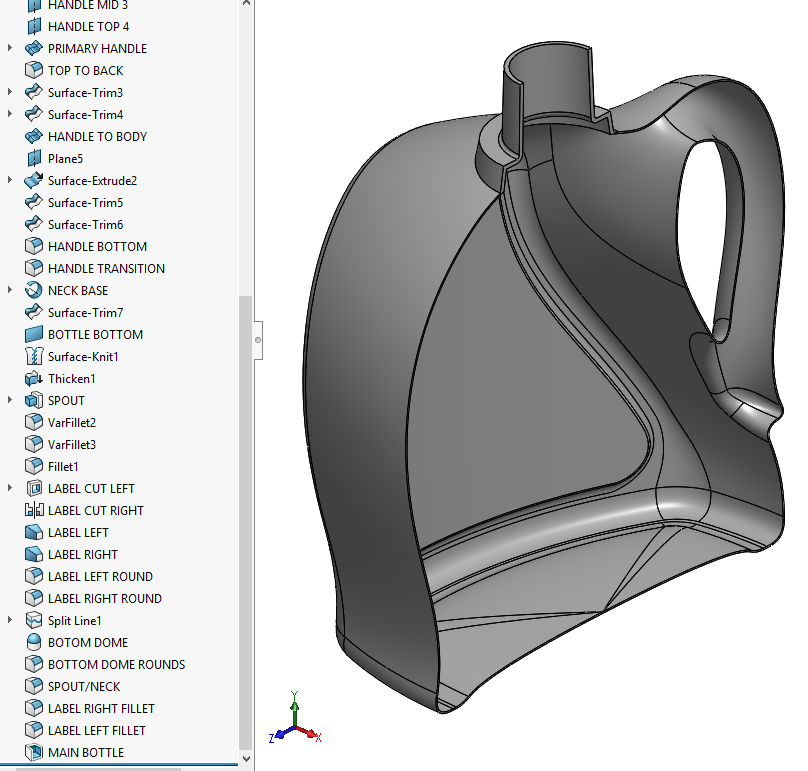Click the HANDLE BOTTOM fillet icon
This screenshot has width=808, height=771.
click(33, 246)
